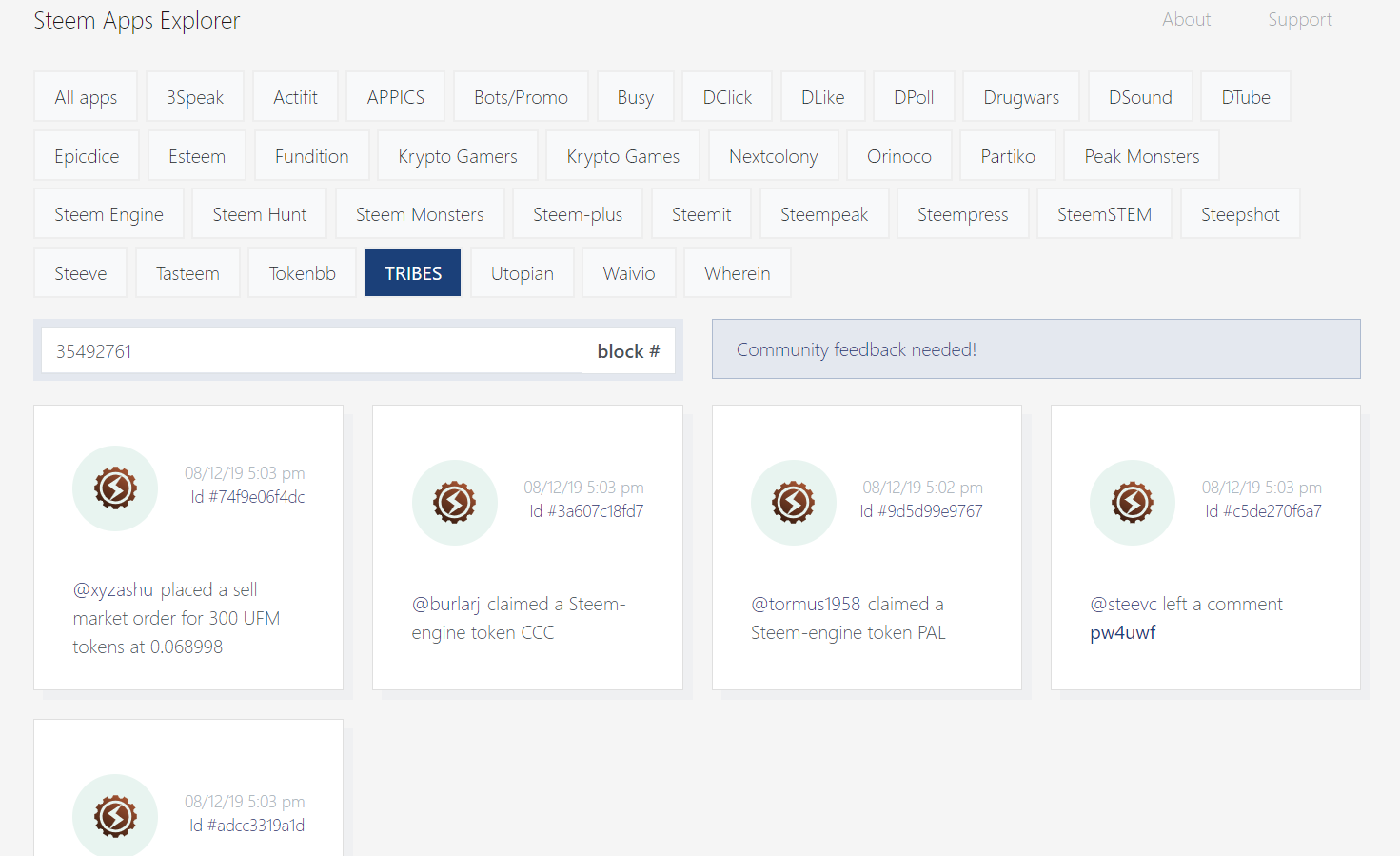Open @xyzashu user profile
Image resolution: width=1400 pixels, height=856 pixels.
click(x=113, y=590)
